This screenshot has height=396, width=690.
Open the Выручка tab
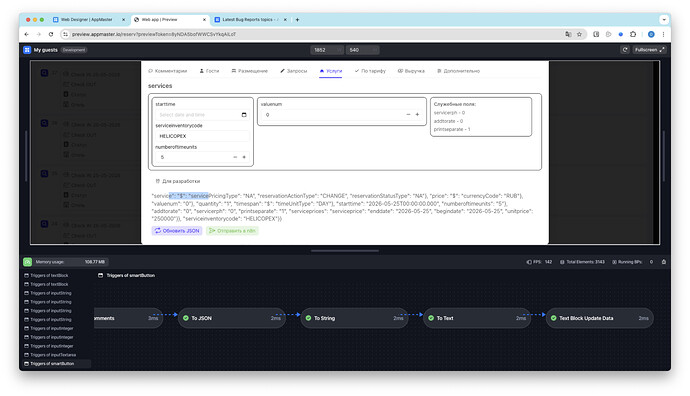411,71
